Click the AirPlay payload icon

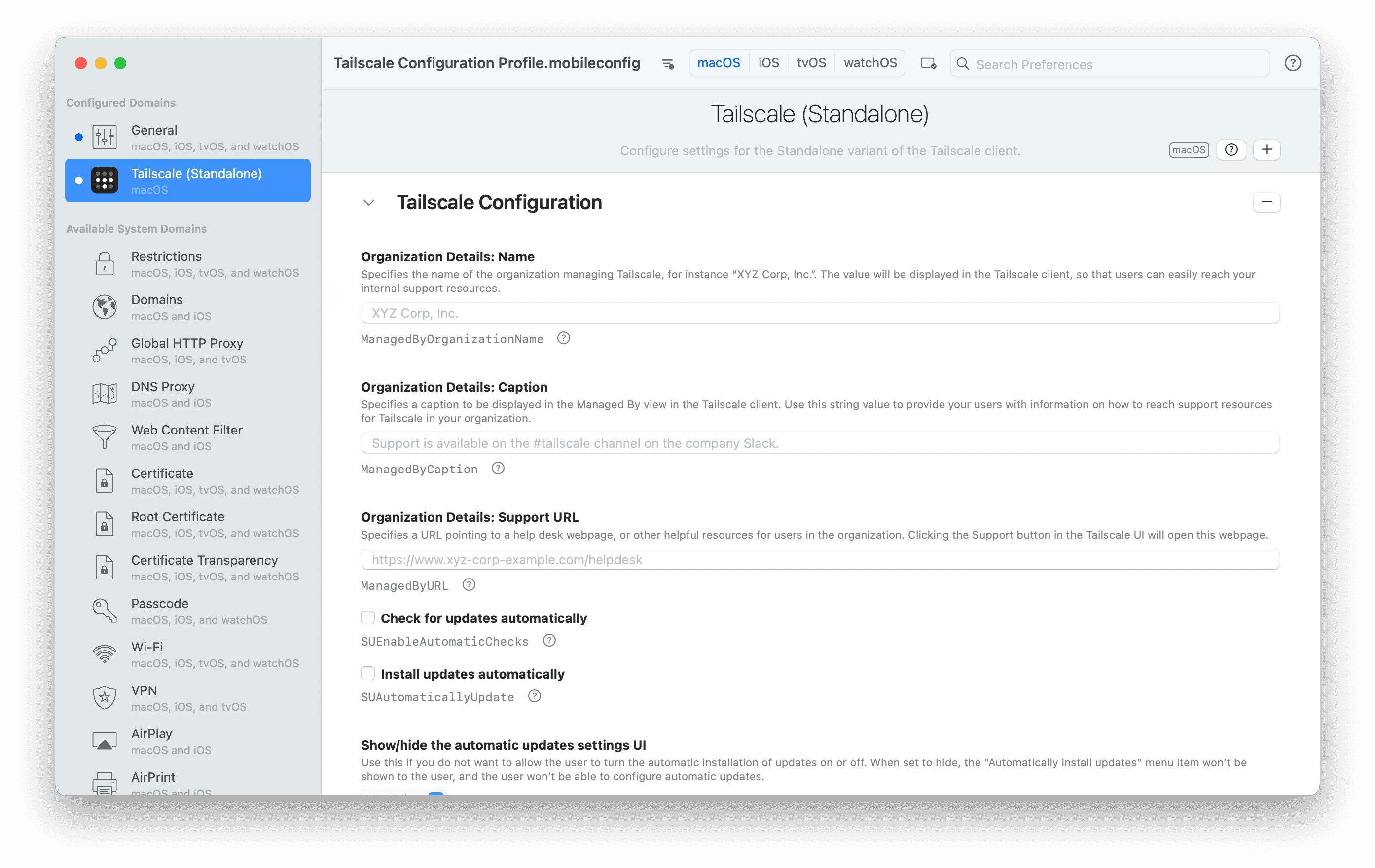pos(105,741)
